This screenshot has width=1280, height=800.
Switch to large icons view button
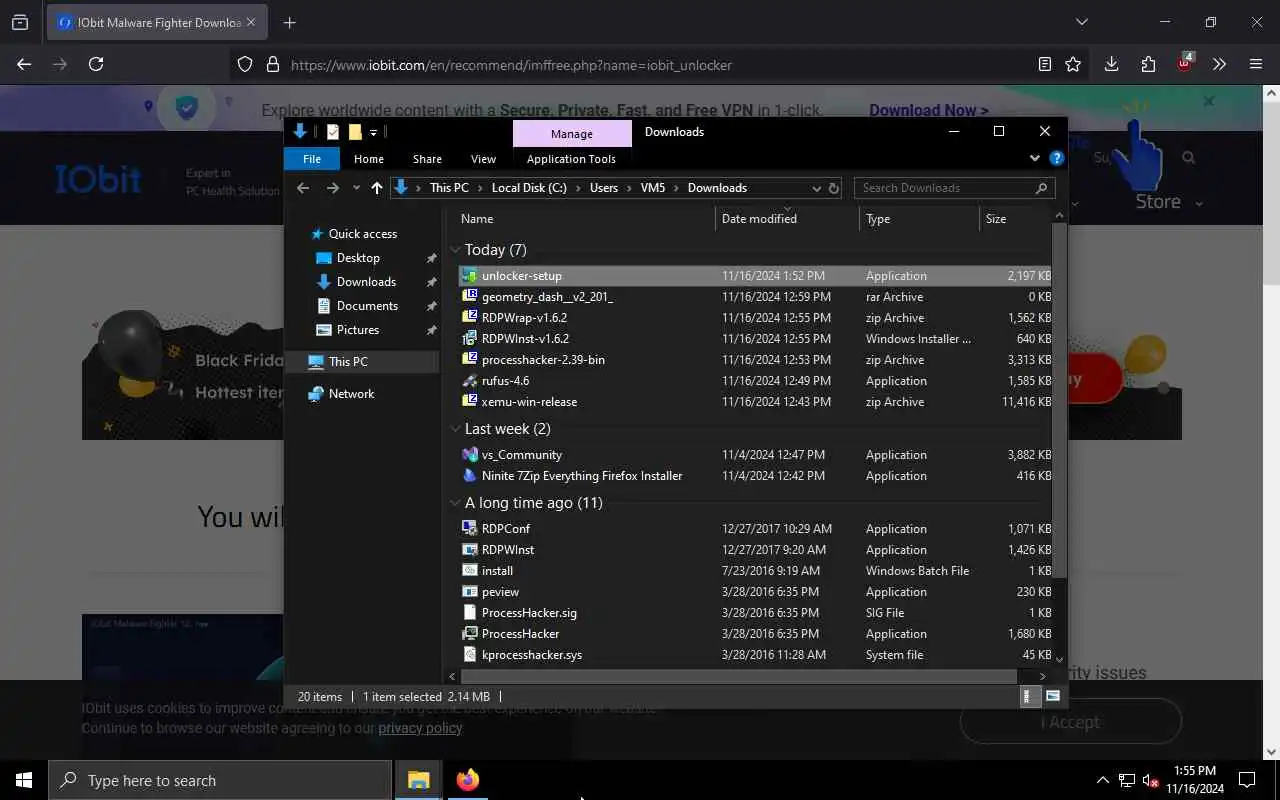[1052, 697]
